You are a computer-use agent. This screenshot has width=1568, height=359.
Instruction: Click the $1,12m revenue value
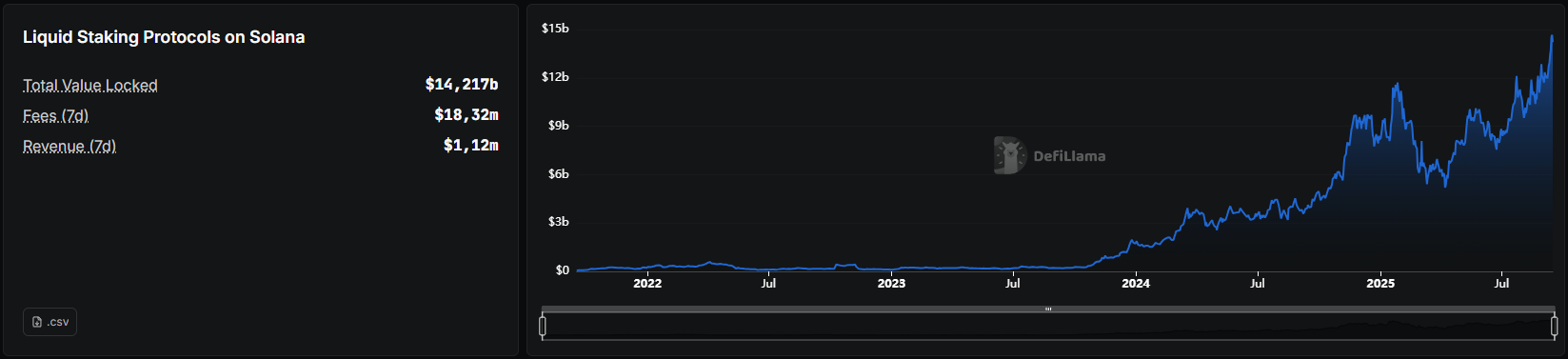coord(471,146)
